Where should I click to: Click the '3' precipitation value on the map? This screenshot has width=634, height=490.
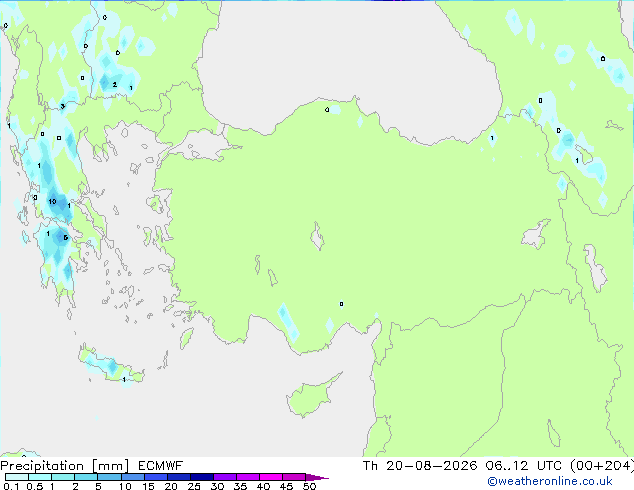click(62, 106)
